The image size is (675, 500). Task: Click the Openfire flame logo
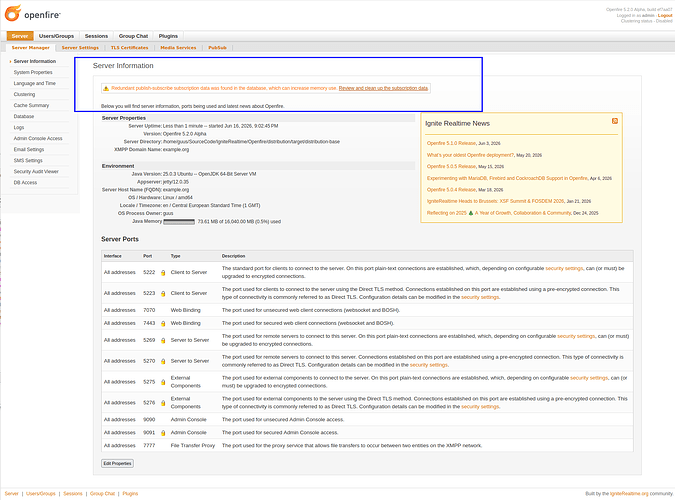pos(12,13)
